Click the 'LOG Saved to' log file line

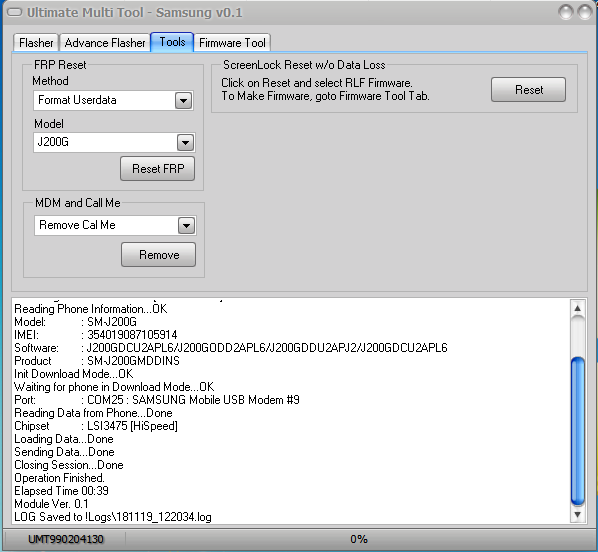coord(113,517)
